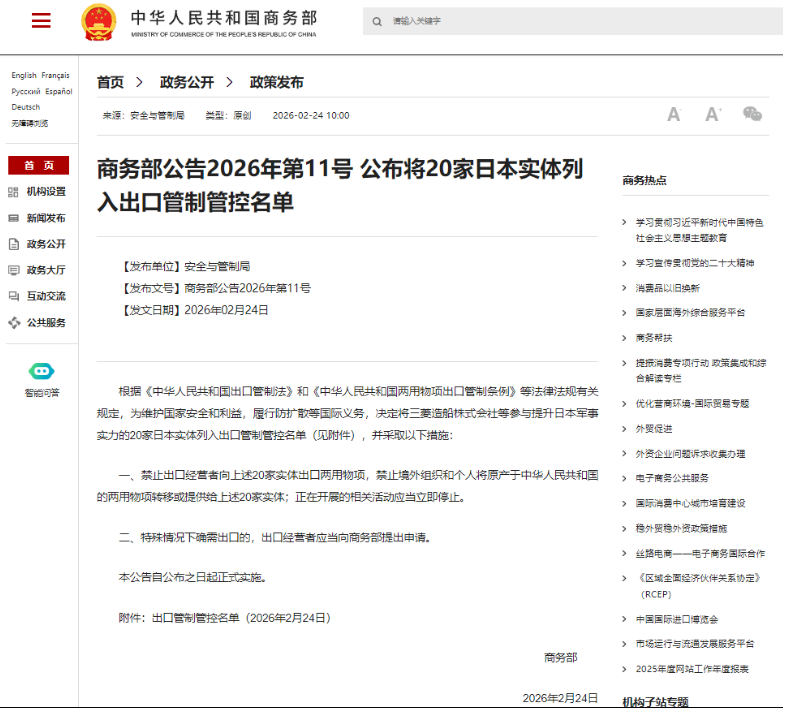Open the 智能问答 chatbot icon
791x719 pixels.
(41, 371)
